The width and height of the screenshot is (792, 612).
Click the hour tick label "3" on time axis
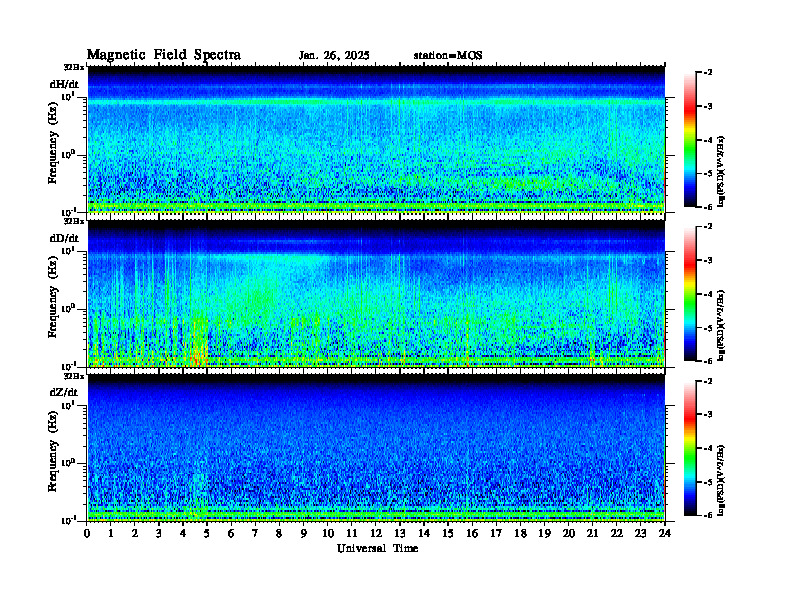(159, 533)
